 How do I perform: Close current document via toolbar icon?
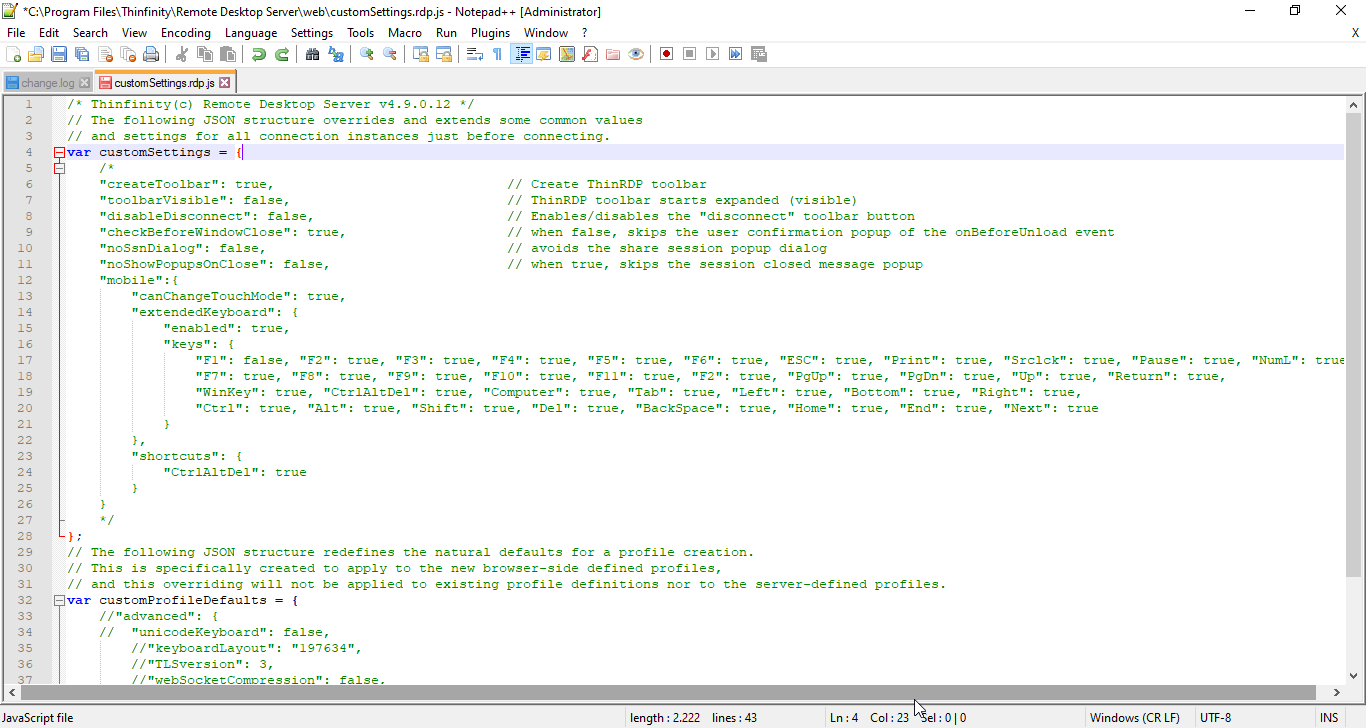(x=105, y=54)
